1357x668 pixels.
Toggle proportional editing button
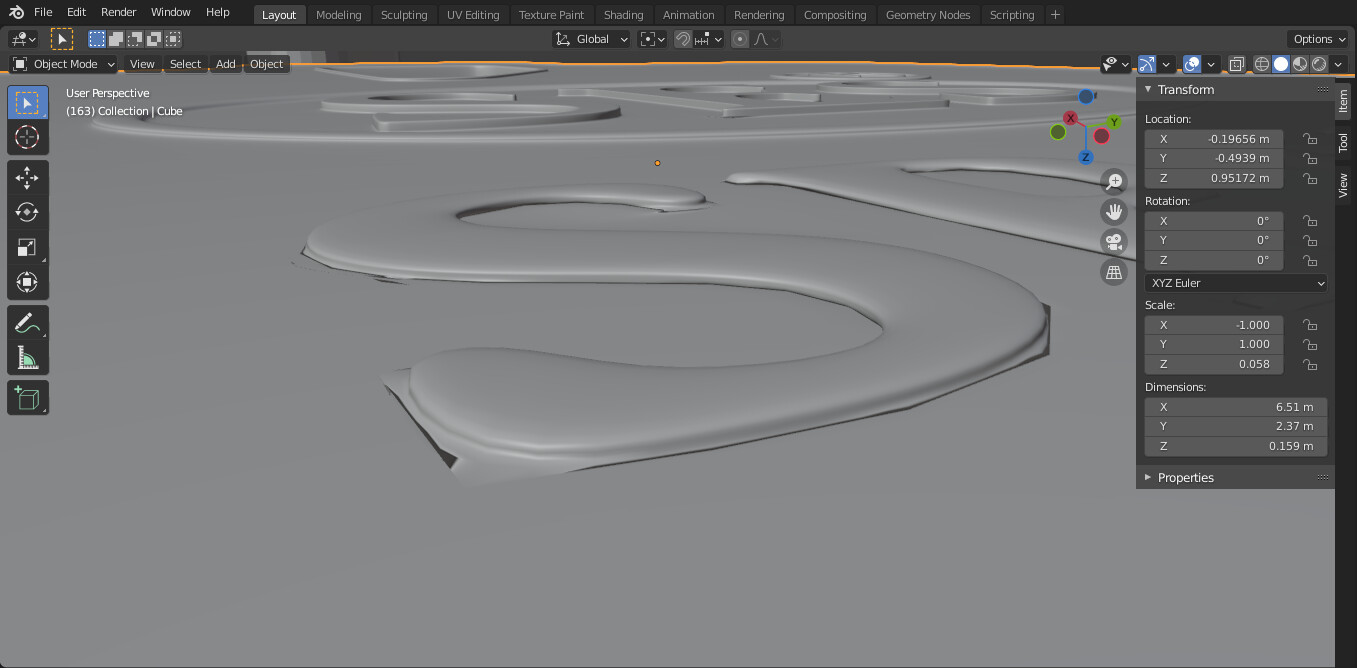tap(740, 39)
